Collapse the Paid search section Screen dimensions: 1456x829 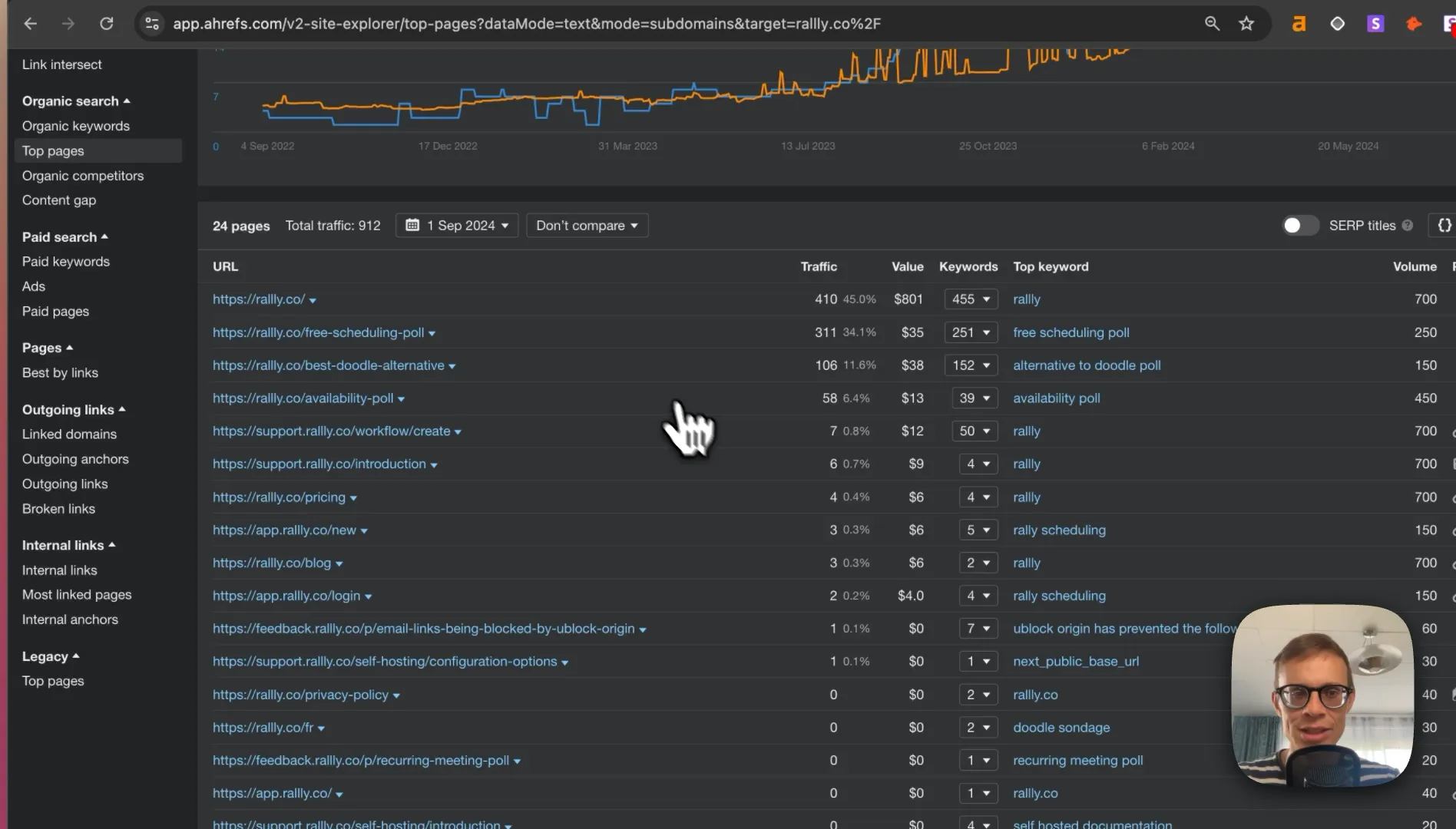click(65, 237)
